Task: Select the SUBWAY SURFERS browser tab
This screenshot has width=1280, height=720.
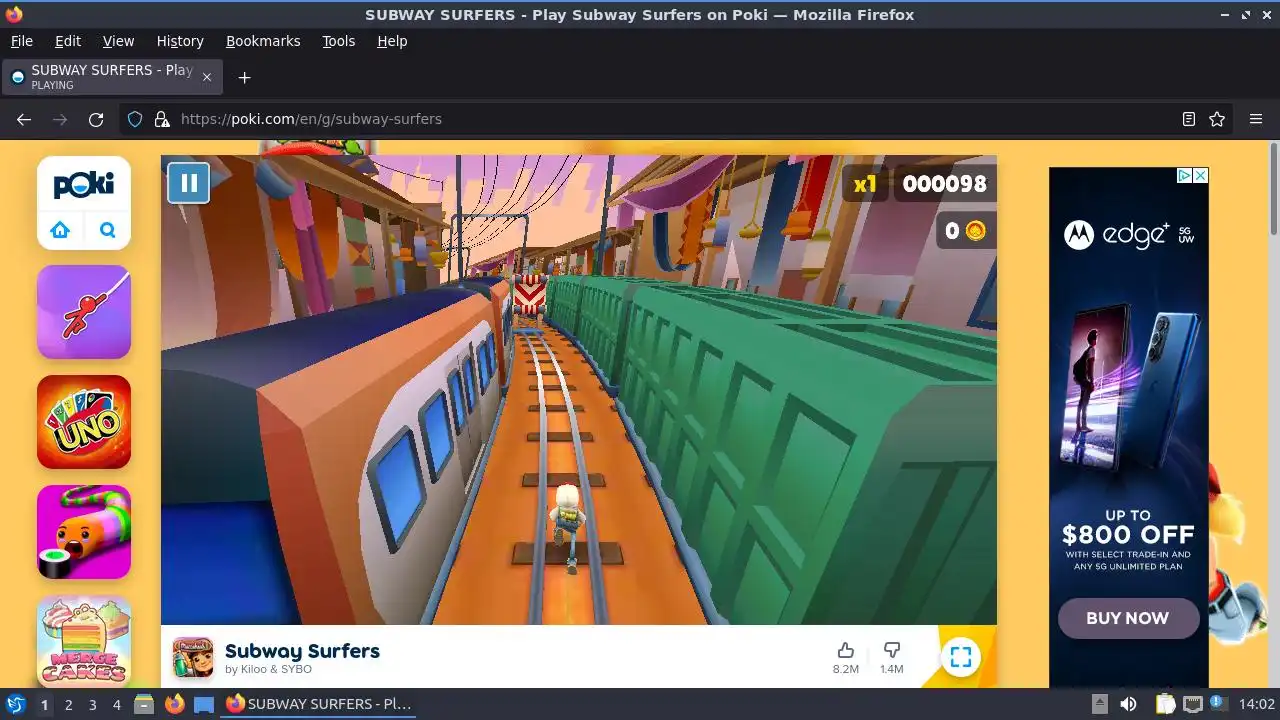Action: tap(112, 77)
